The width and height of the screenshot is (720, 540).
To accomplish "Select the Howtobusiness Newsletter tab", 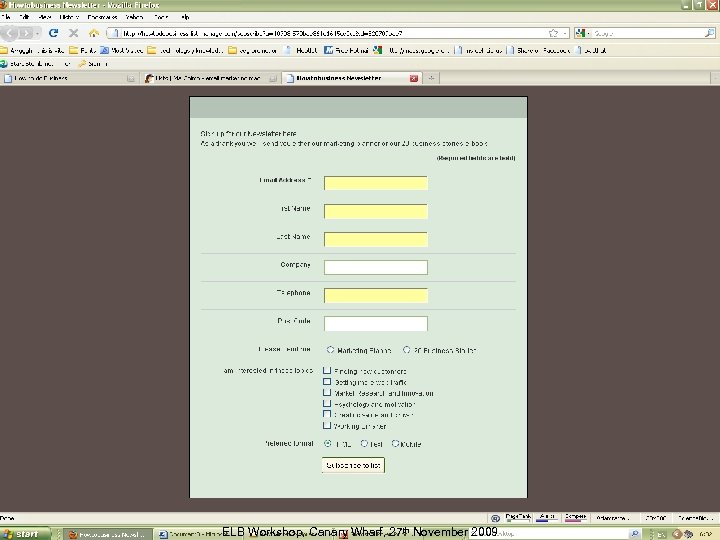I will point(351,79).
